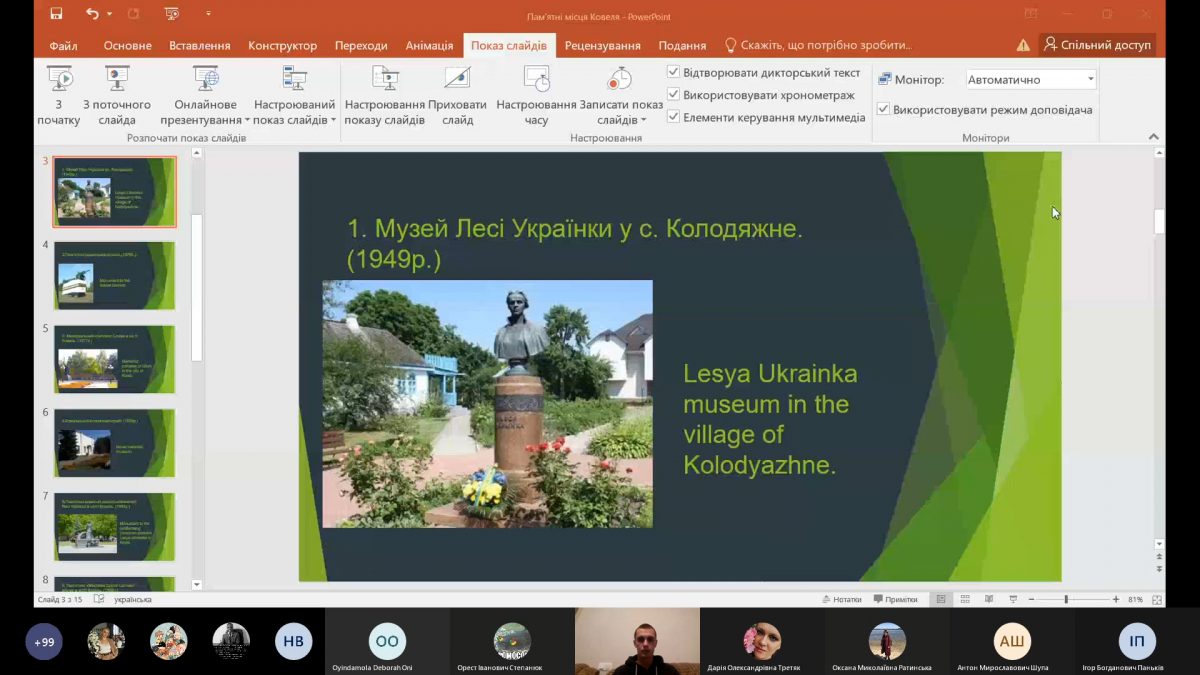Open the Нотатки notes pane button
The height and width of the screenshot is (675, 1200).
(x=841, y=599)
